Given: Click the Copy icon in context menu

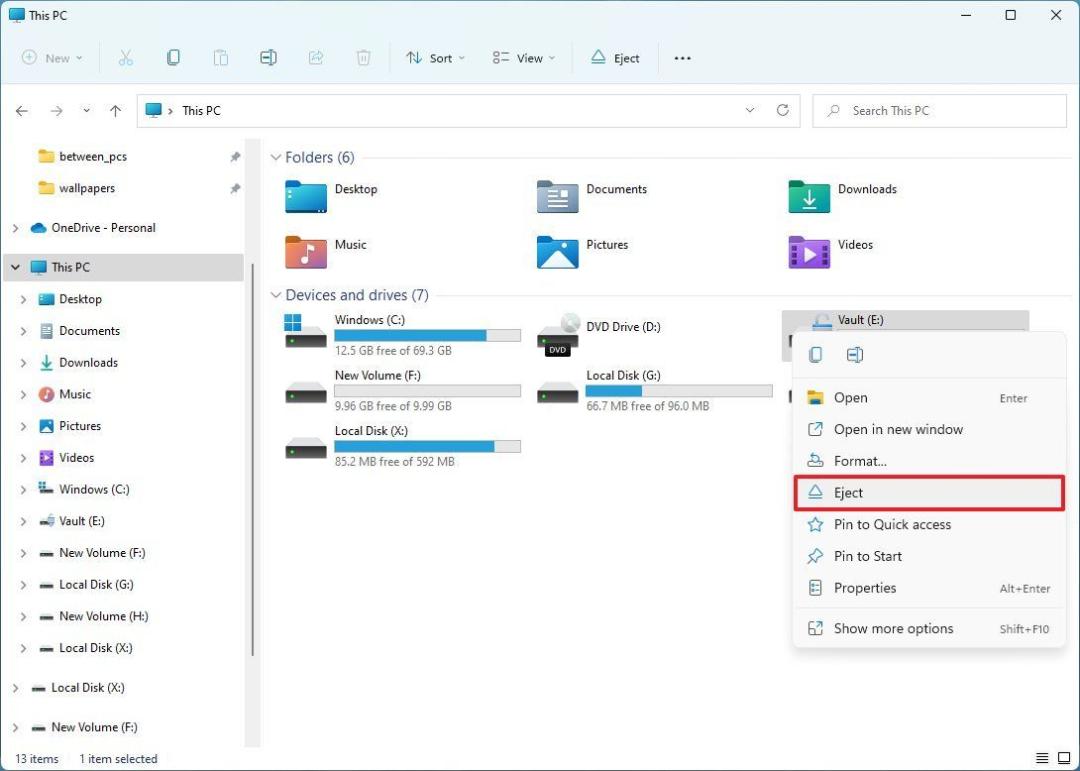Looking at the screenshot, I should [x=816, y=355].
